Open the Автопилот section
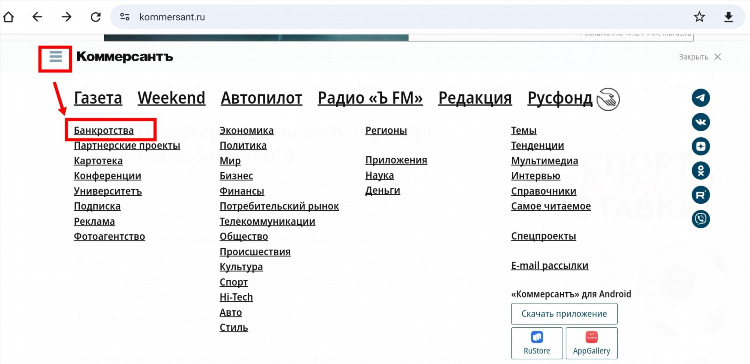This screenshot has width=750, height=364. [x=262, y=99]
